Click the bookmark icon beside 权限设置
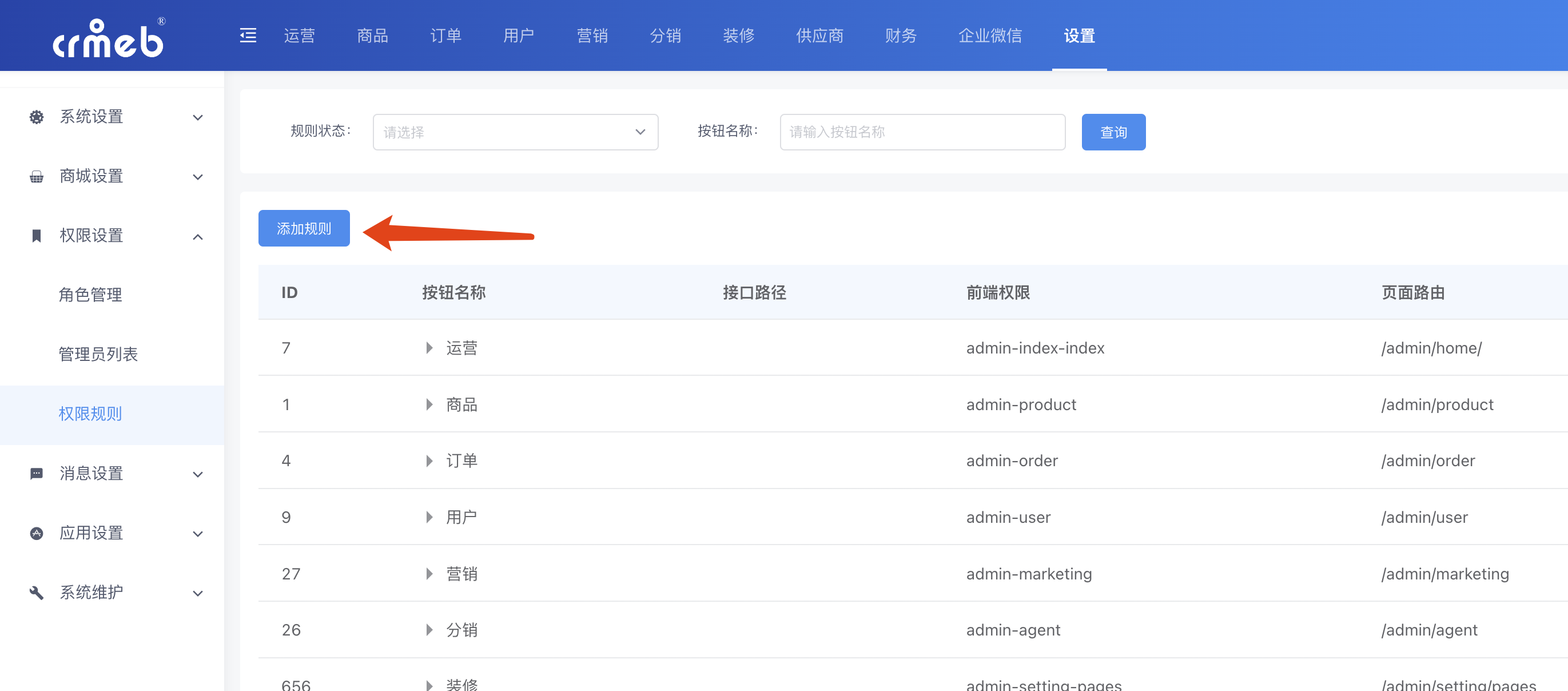The width and height of the screenshot is (1568, 691). tap(37, 236)
